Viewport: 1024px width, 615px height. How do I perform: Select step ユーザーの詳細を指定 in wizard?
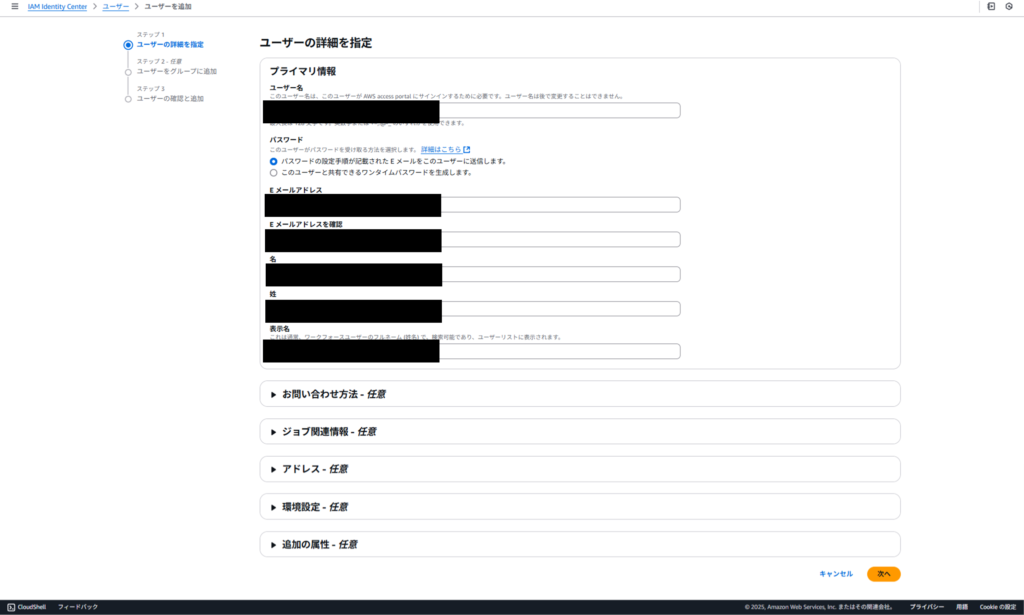pos(170,44)
